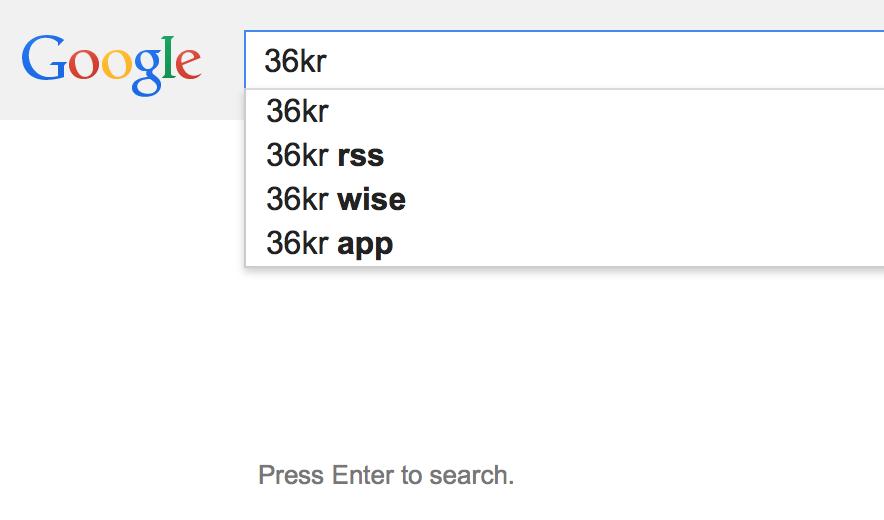Click the final red e in the logo
The height and width of the screenshot is (520, 884).
click(187, 65)
